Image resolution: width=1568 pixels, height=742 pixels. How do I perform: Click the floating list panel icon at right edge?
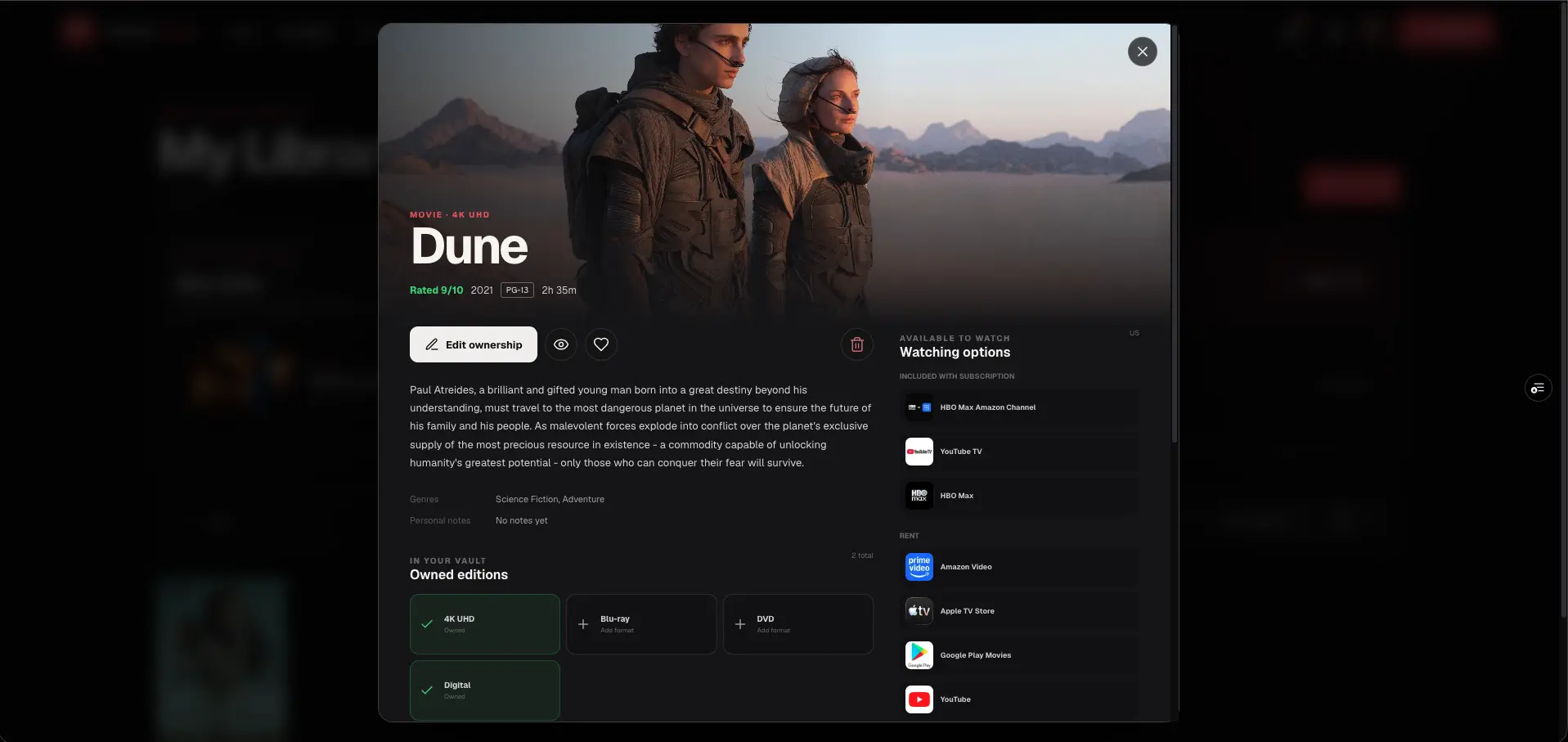coord(1538,388)
